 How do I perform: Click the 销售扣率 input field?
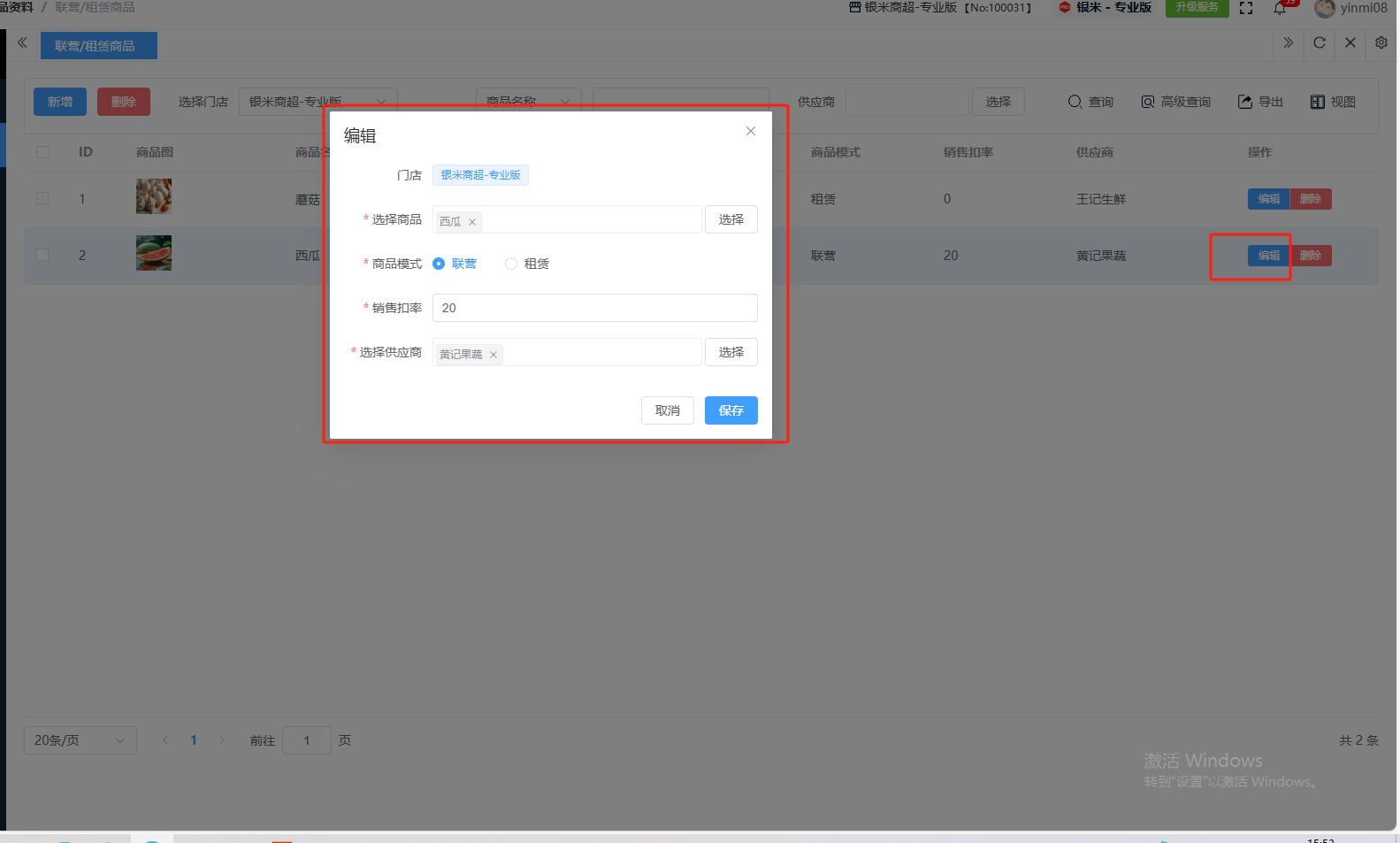pos(594,308)
